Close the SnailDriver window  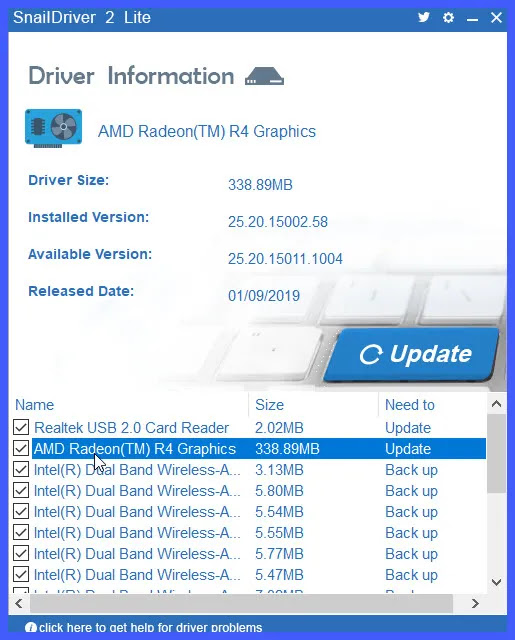pyautogui.click(x=496, y=18)
